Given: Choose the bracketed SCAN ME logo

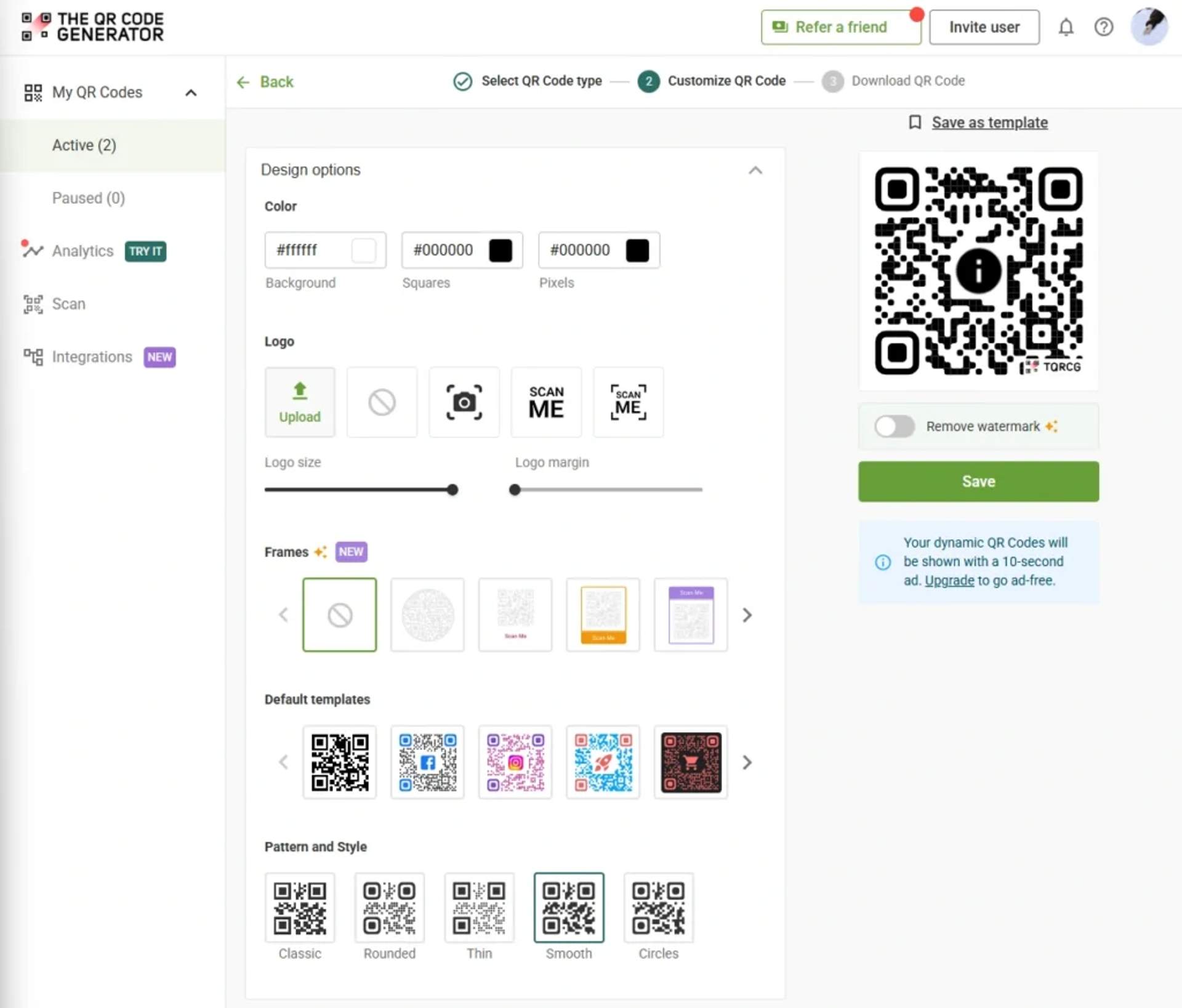Looking at the screenshot, I should point(628,402).
